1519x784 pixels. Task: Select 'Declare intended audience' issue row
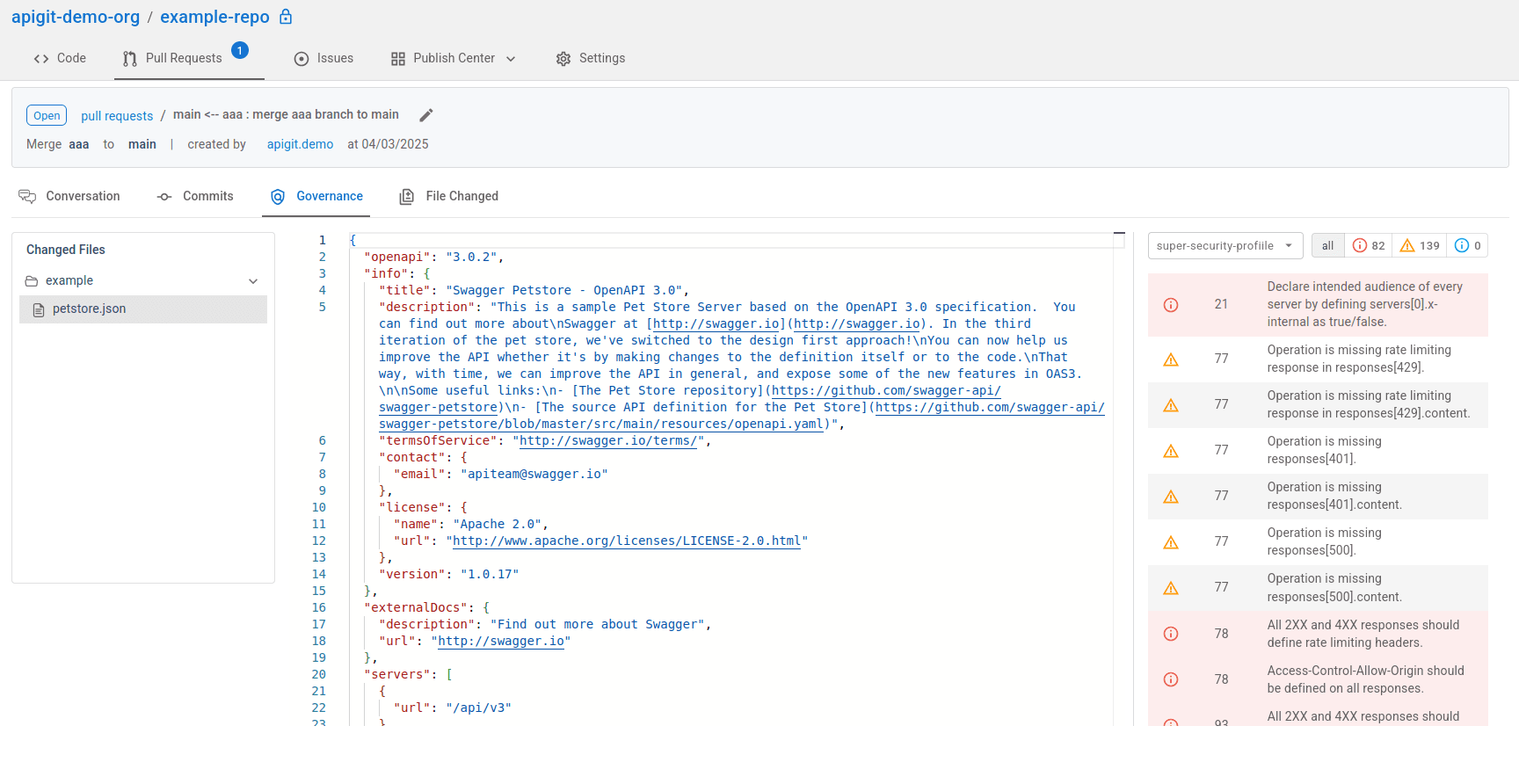(x=1318, y=304)
